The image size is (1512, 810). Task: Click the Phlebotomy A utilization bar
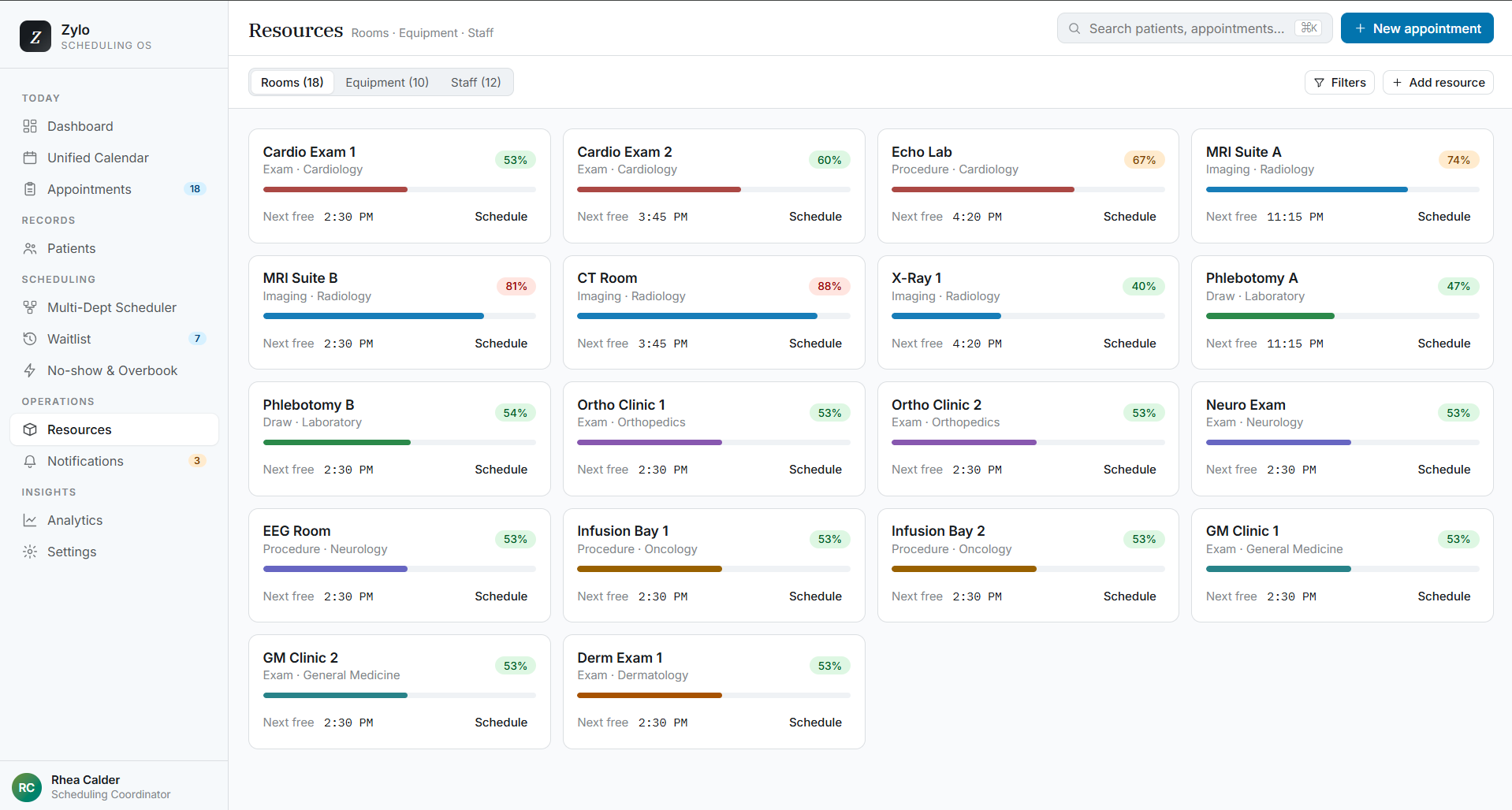tap(1343, 316)
